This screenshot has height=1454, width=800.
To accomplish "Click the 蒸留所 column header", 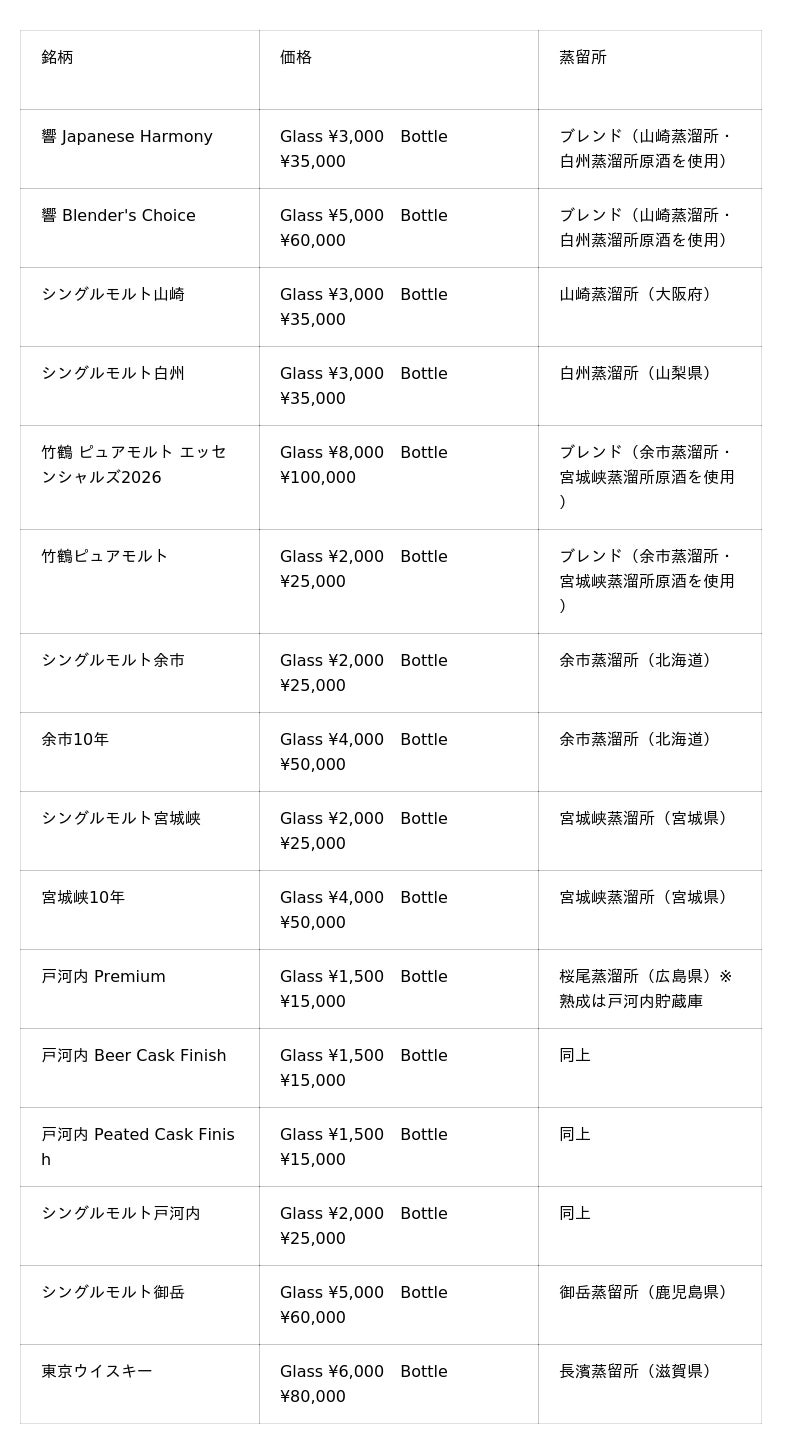I will click(649, 69).
